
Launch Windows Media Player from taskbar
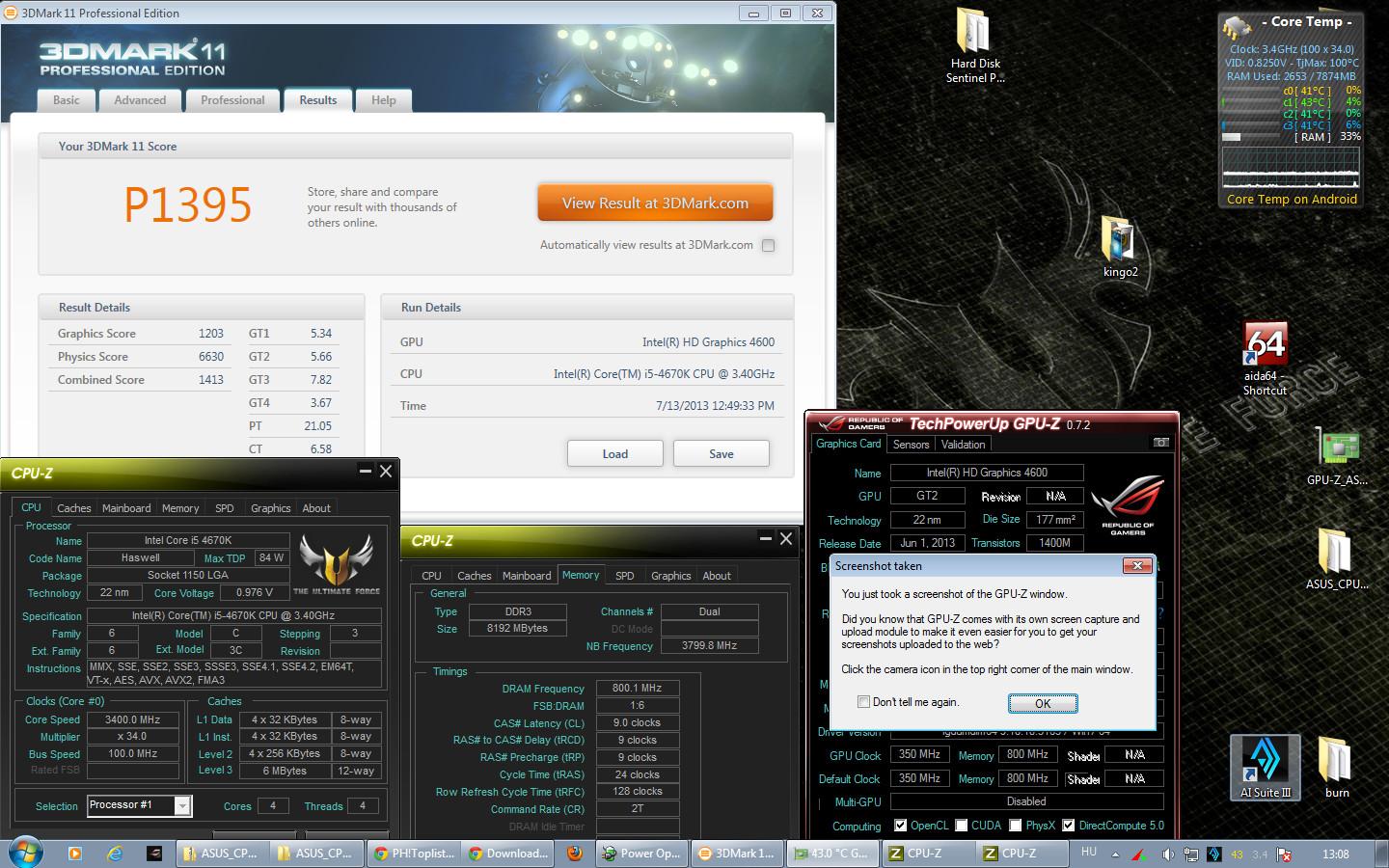tap(74, 853)
